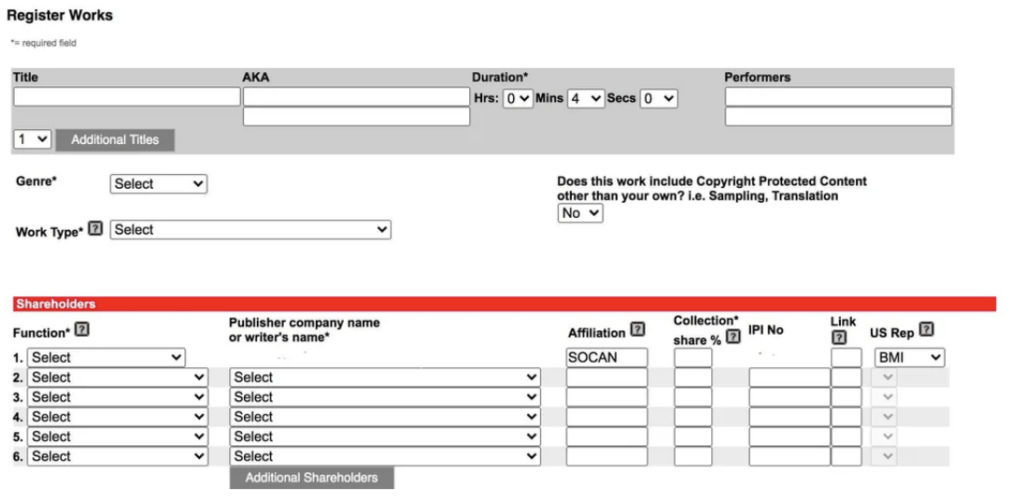The width and height of the screenshot is (1024, 503).
Task: Expand the Work Type select list
Action: click(x=251, y=230)
